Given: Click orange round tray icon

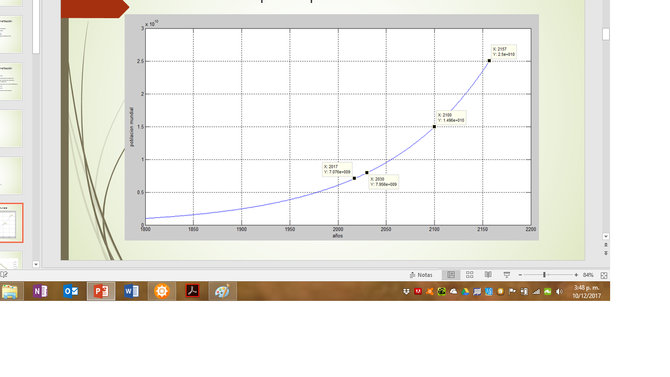Looking at the screenshot, I should tap(500, 292).
